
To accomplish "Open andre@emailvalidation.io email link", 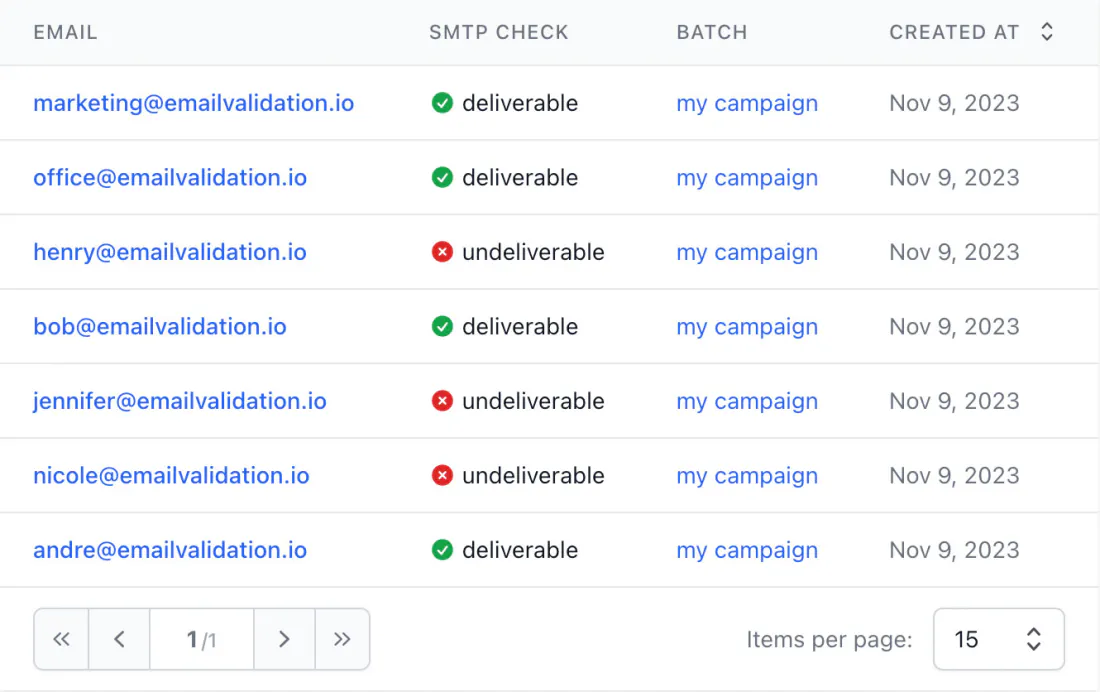I will [x=170, y=550].
